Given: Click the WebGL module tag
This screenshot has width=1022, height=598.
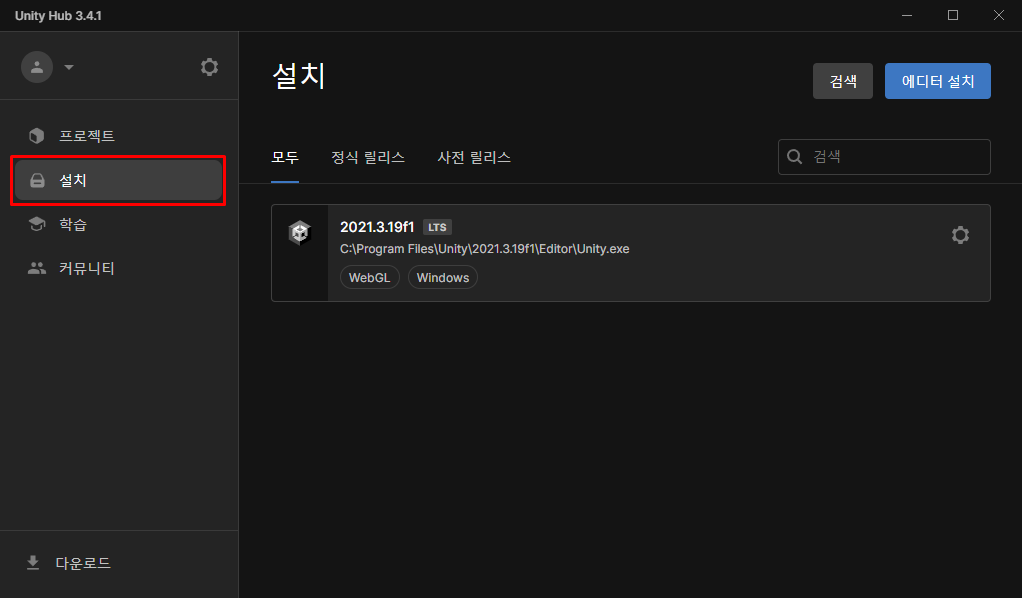Looking at the screenshot, I should (x=370, y=277).
